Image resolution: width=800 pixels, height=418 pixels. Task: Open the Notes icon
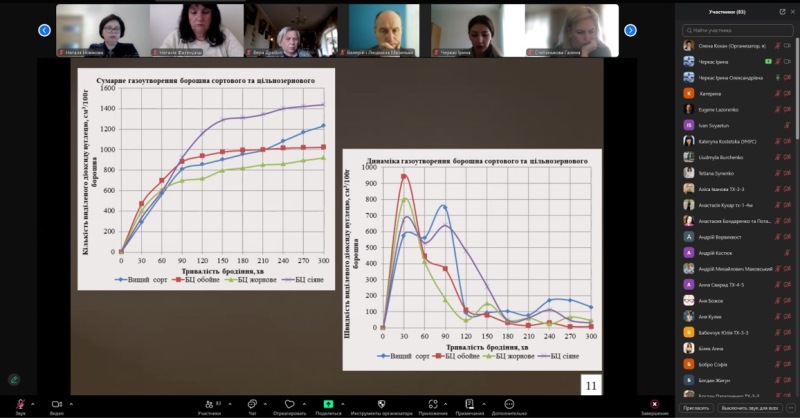469,403
